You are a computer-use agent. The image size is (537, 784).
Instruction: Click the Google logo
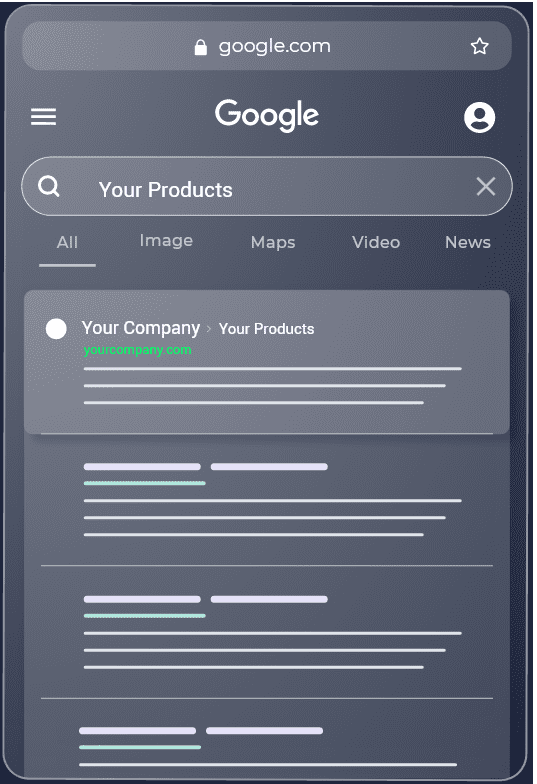coord(266,115)
